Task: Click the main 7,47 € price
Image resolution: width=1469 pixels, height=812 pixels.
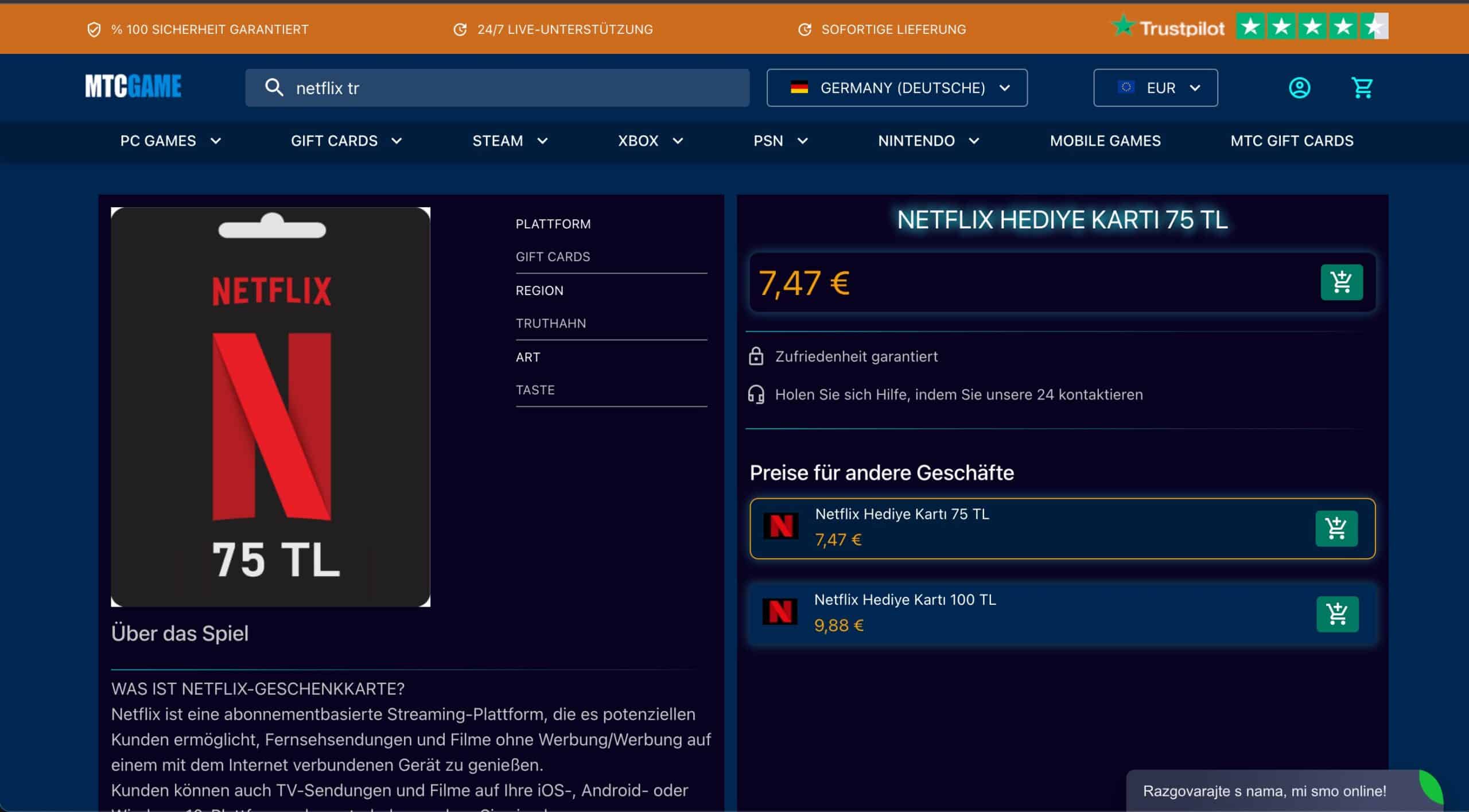Action: pos(804,283)
